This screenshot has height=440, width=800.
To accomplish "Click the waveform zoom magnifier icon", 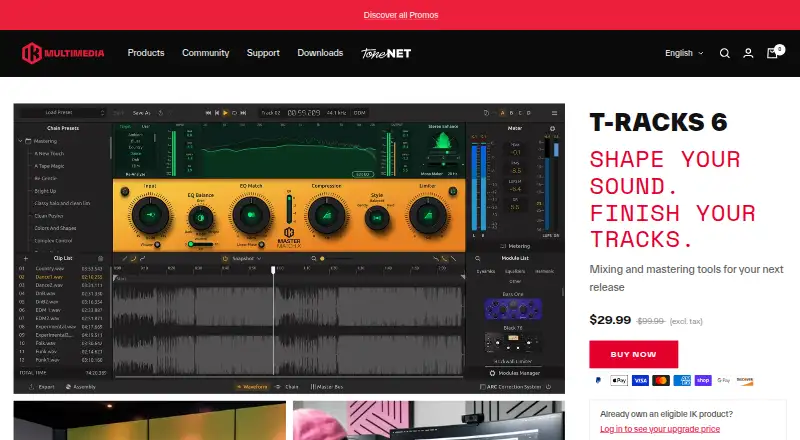I will coord(314,259).
